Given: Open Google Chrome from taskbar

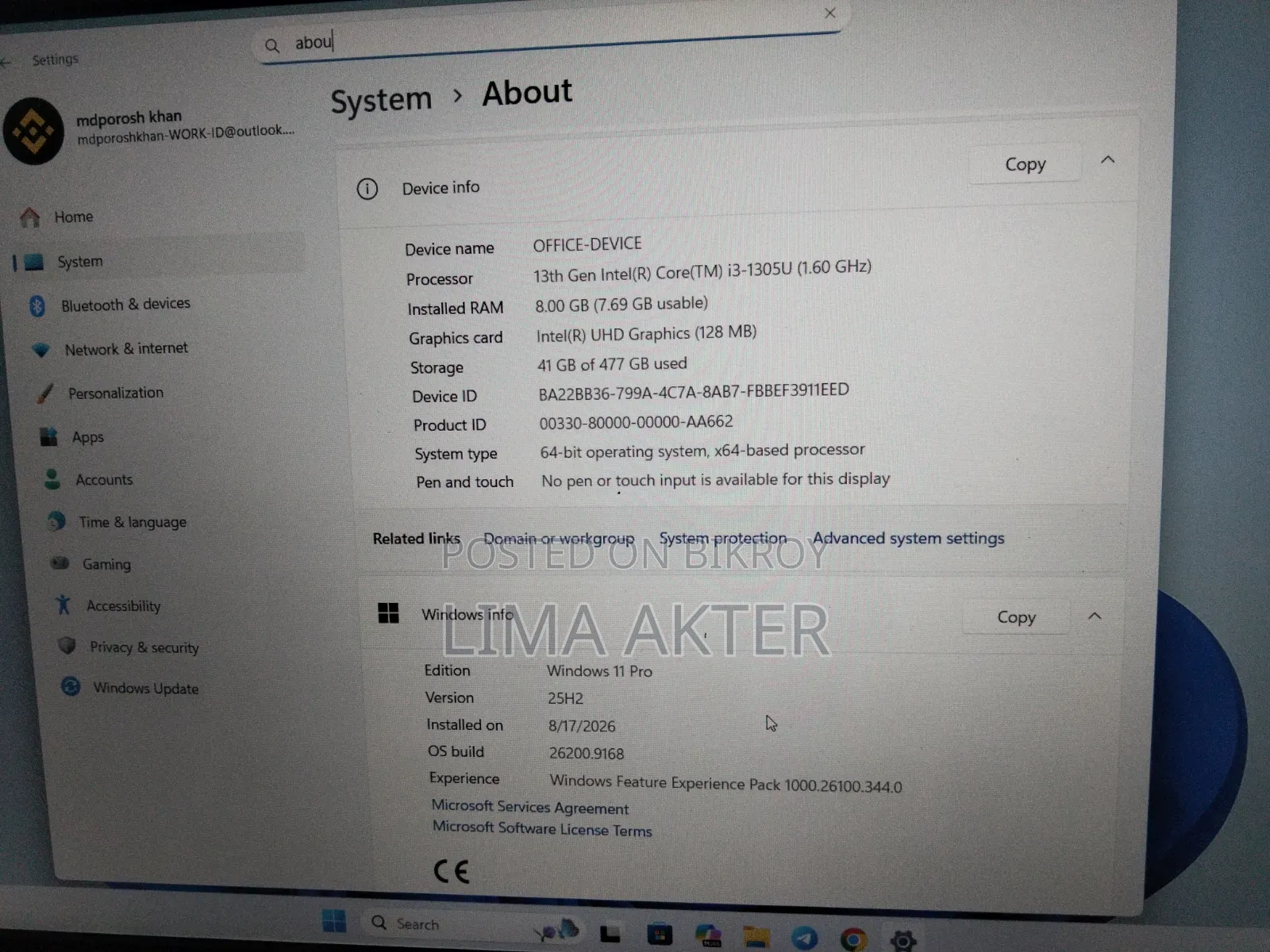Looking at the screenshot, I should (x=853, y=940).
